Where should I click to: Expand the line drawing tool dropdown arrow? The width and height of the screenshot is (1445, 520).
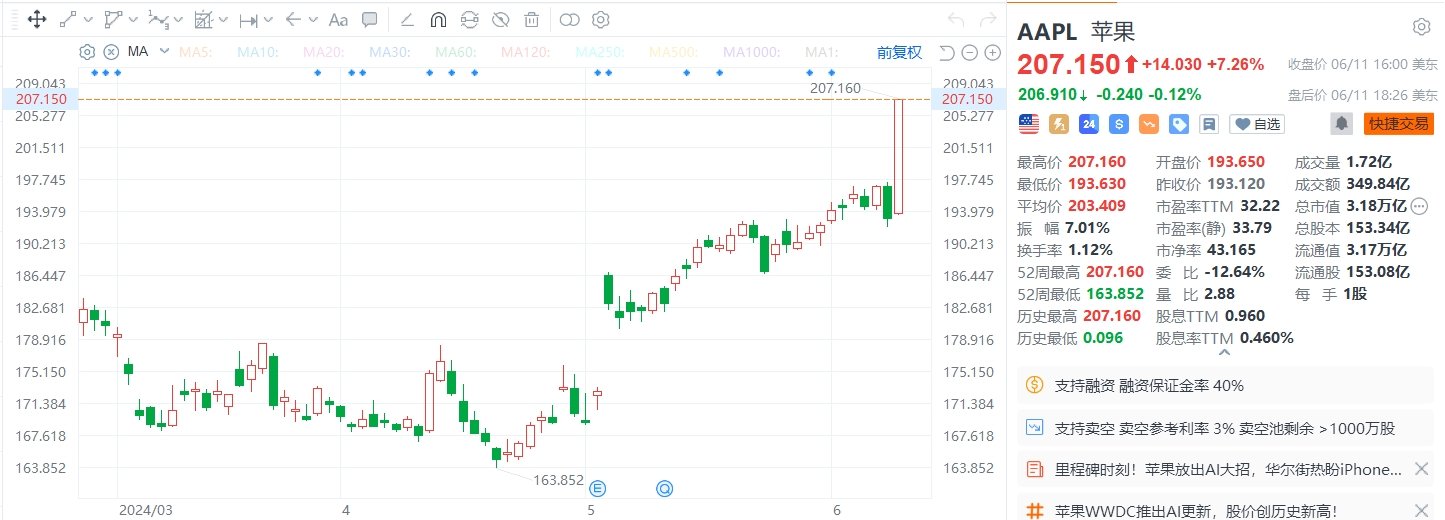pyautogui.click(x=88, y=19)
